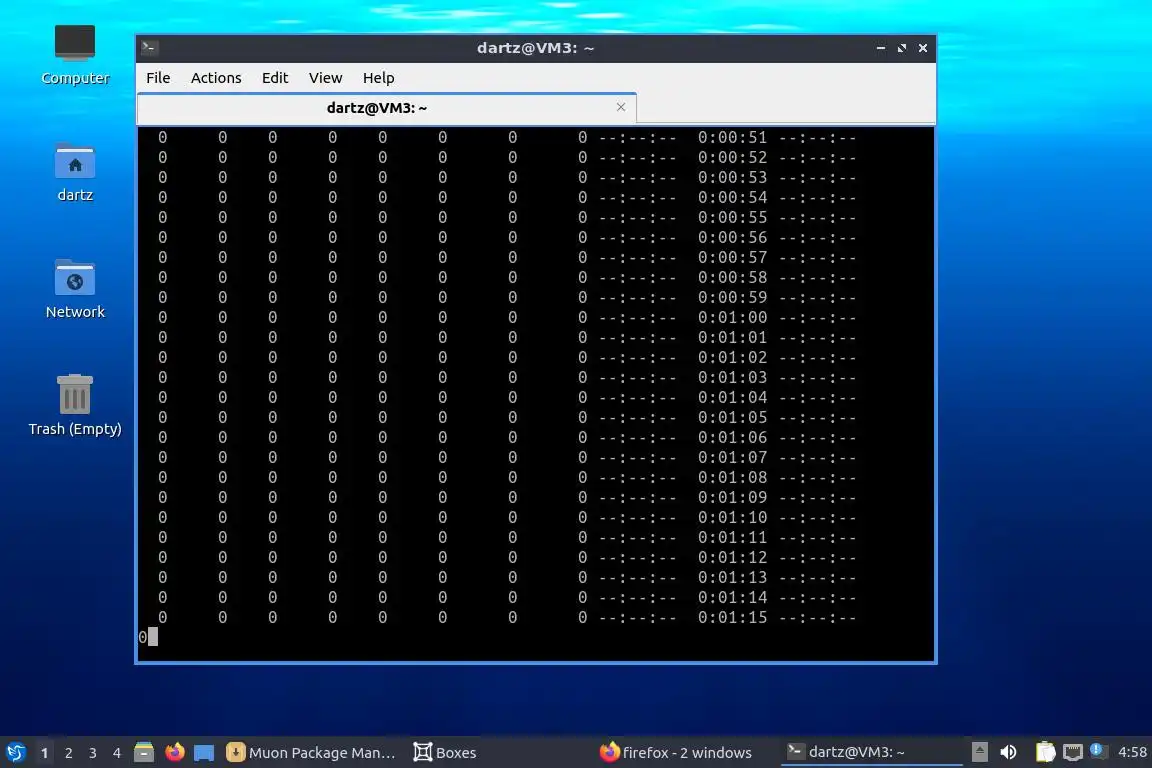The width and height of the screenshot is (1152, 768).
Task: Switch to desktop 3 in the pager
Action: click(93, 753)
